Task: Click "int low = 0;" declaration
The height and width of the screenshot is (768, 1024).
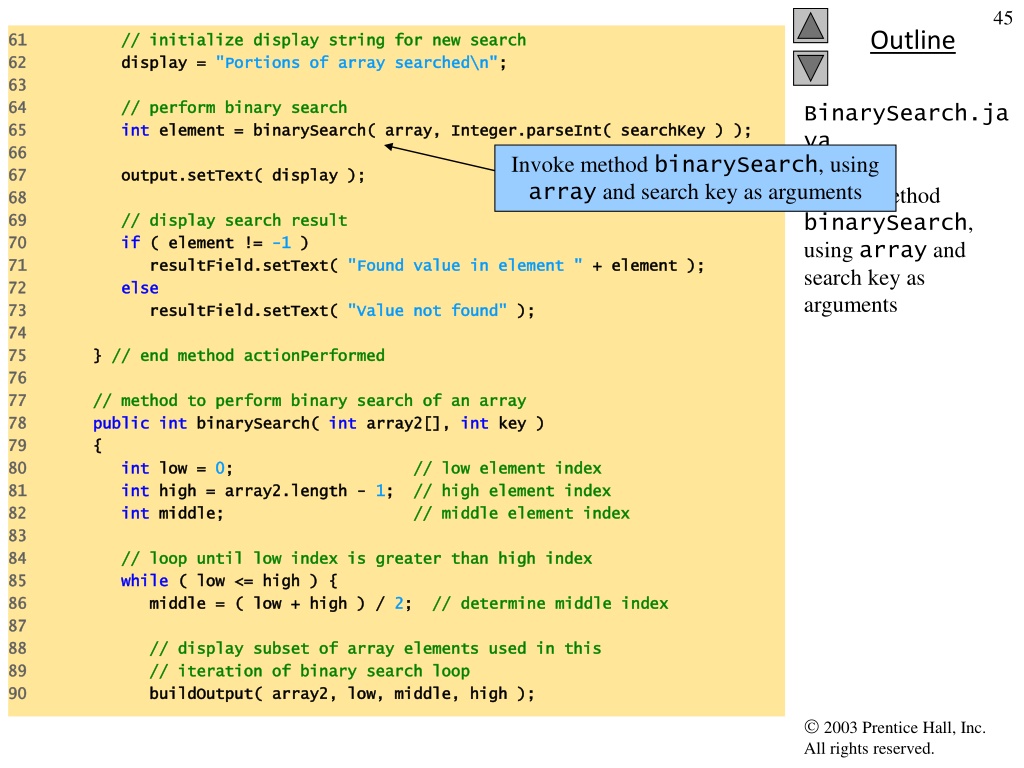Action: [176, 469]
